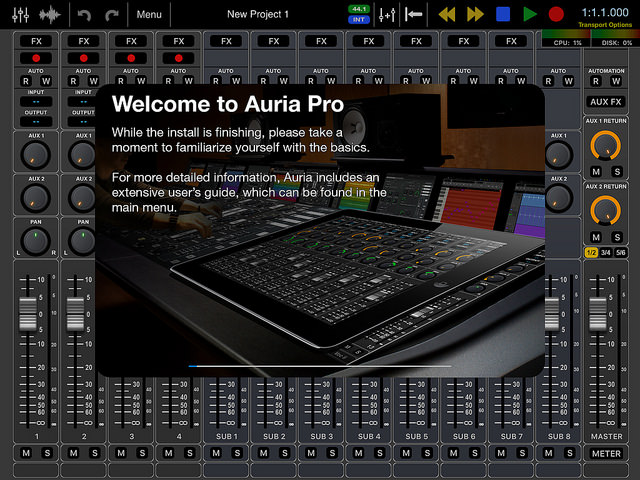
Task: Select the 5/6 aux bank tab
Action: coord(620,253)
